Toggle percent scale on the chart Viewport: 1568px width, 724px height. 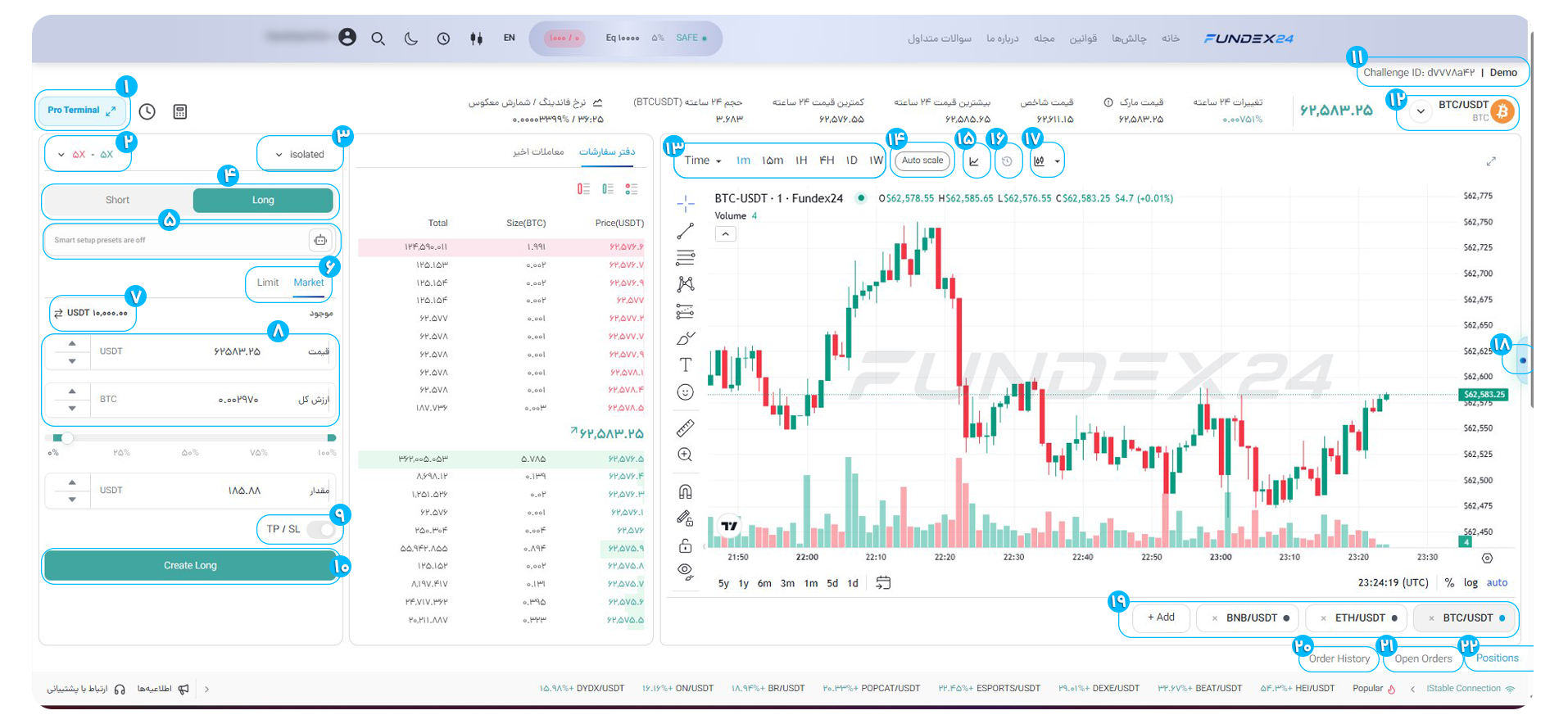[1449, 583]
